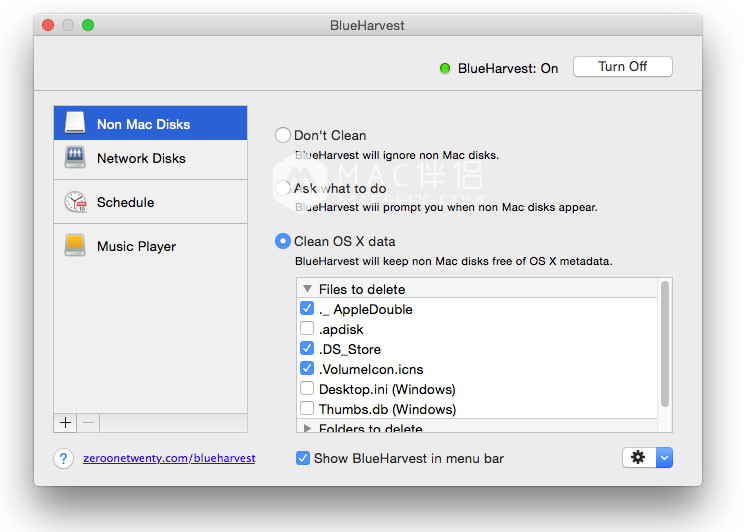The width and height of the screenshot is (744, 532).
Task: Click the gear settings icon
Action: pyautogui.click(x=639, y=457)
